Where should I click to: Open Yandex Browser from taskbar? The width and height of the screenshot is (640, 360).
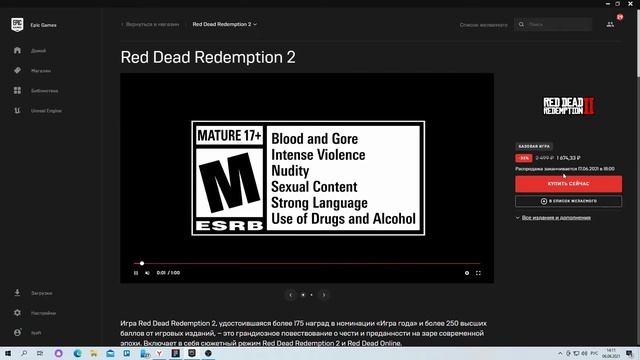pos(159,353)
